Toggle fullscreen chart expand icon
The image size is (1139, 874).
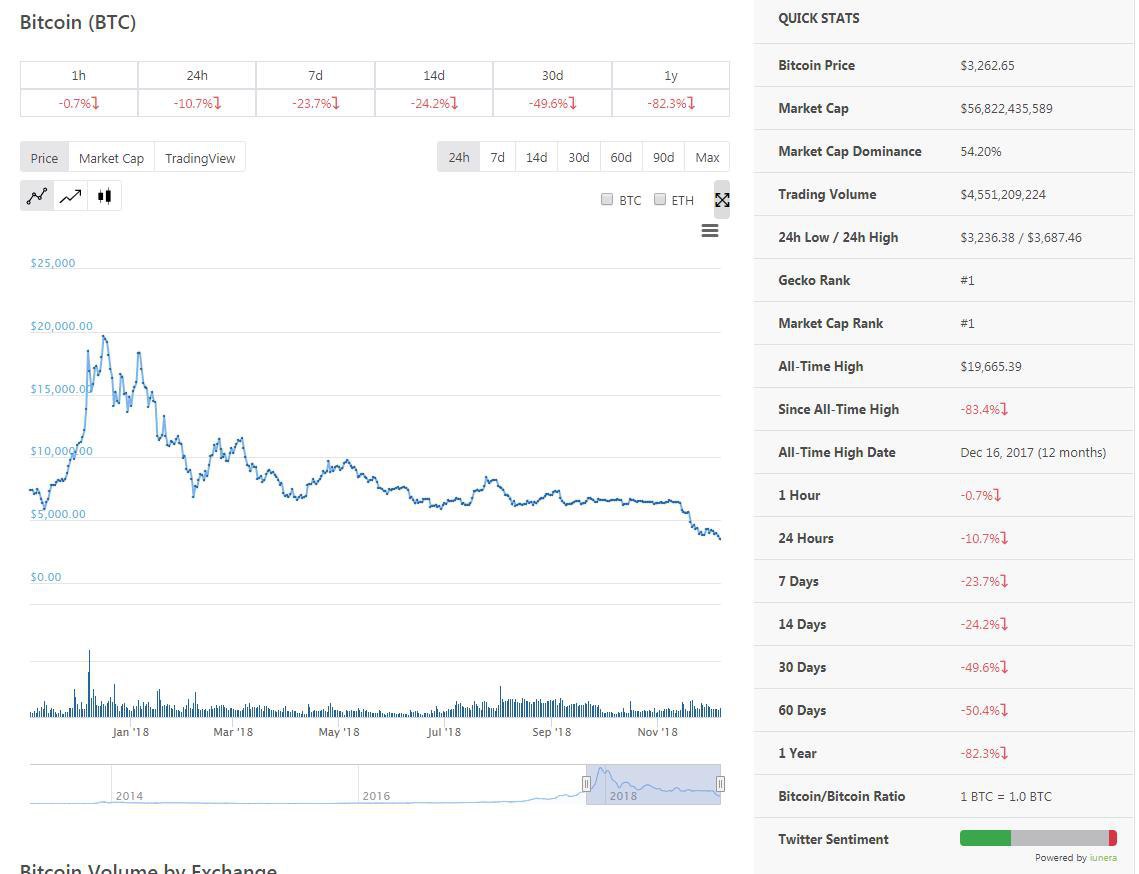click(x=722, y=200)
